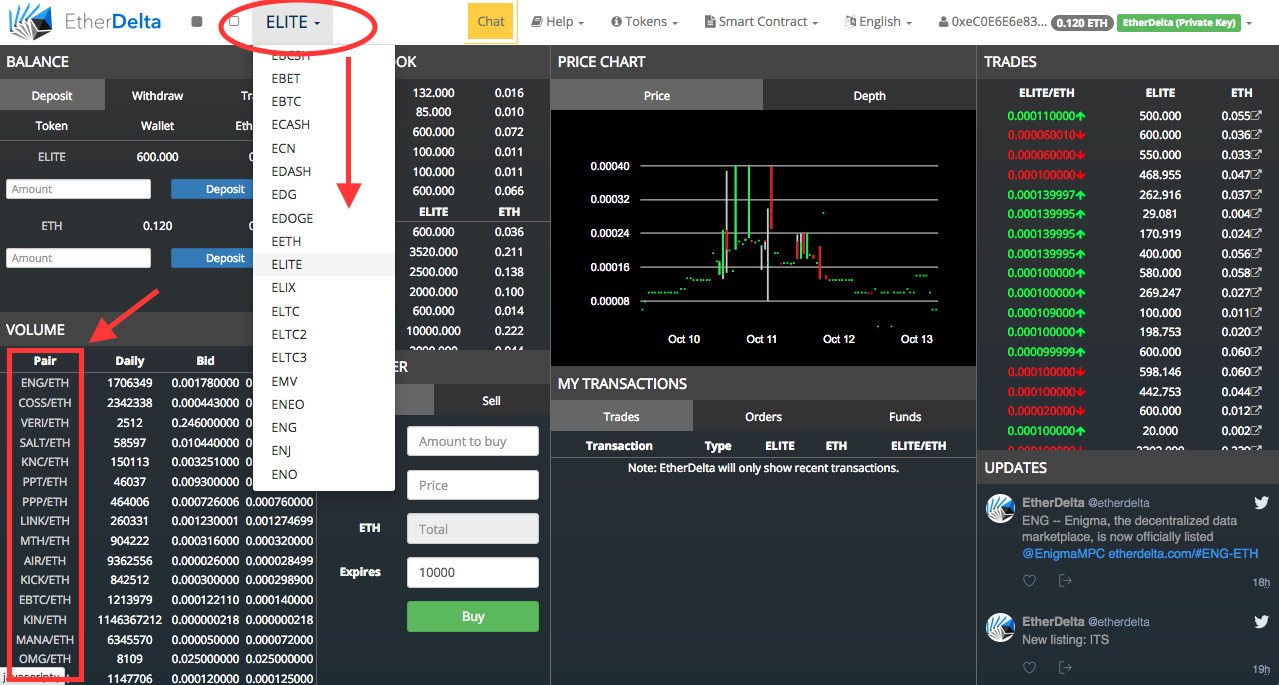Focus the 'Amount to buy' field
The height and width of the screenshot is (685, 1279).
tap(473, 441)
